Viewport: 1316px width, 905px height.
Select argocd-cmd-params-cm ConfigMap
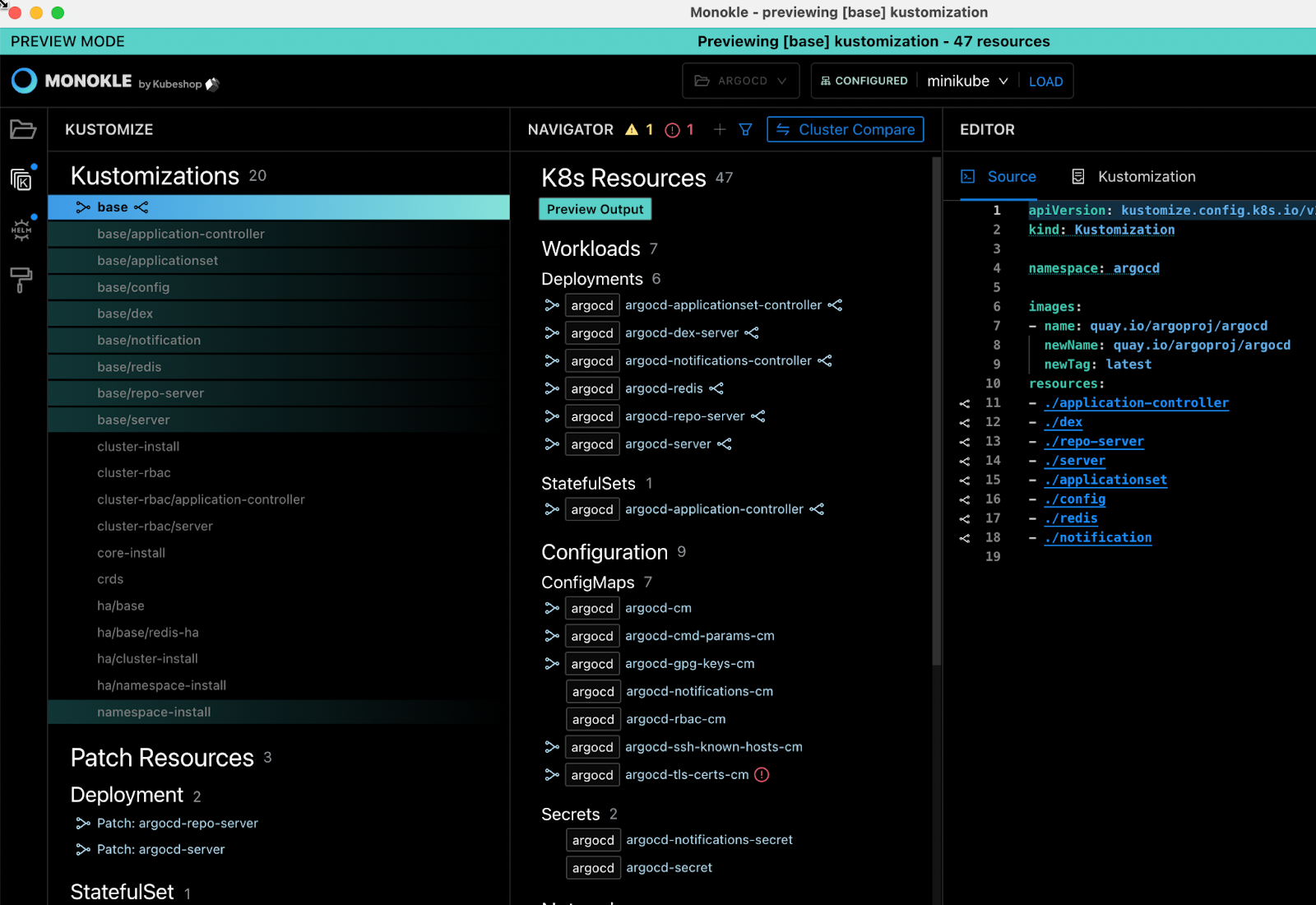(x=699, y=636)
